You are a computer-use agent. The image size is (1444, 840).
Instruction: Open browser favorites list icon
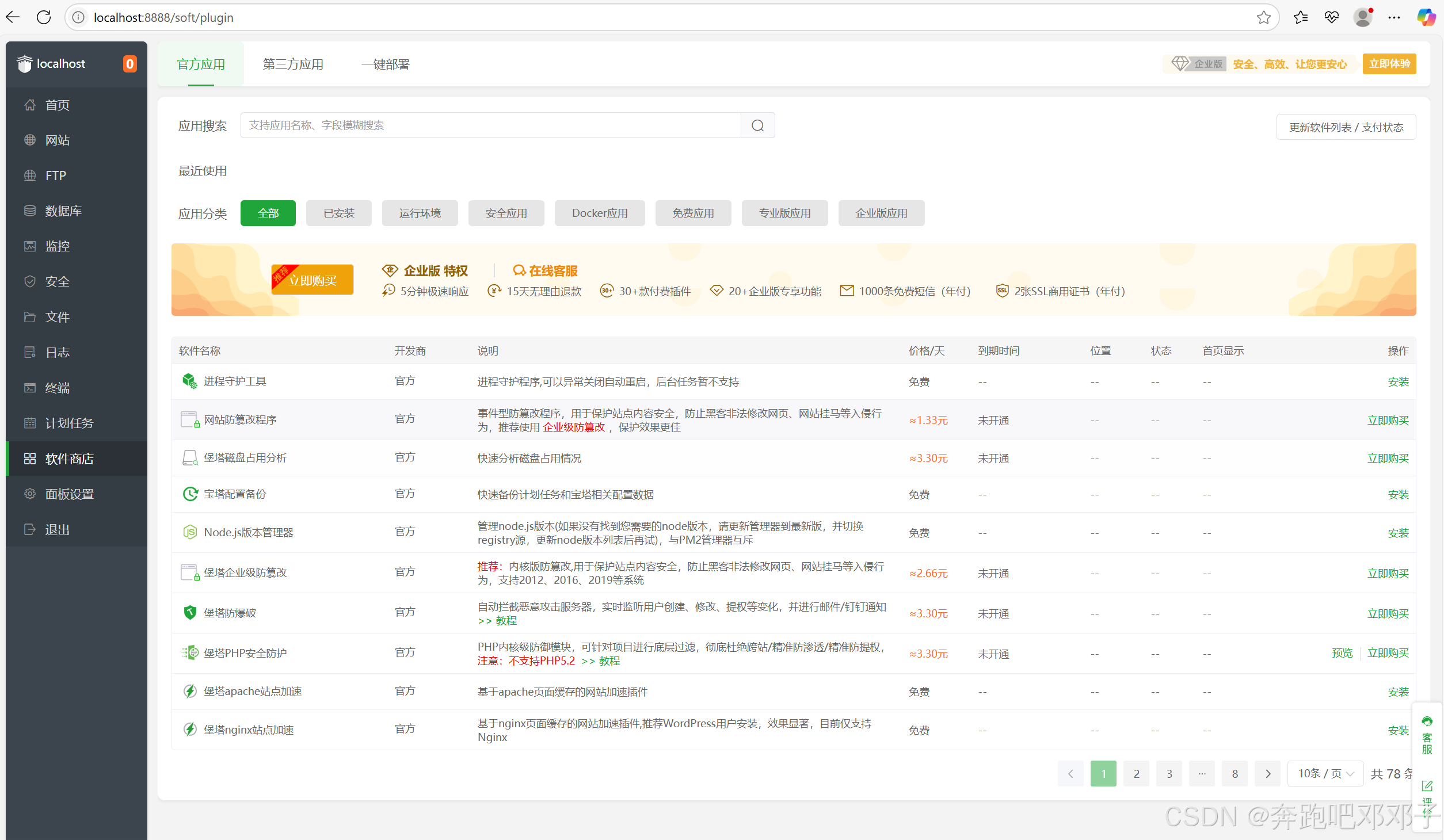(1300, 17)
